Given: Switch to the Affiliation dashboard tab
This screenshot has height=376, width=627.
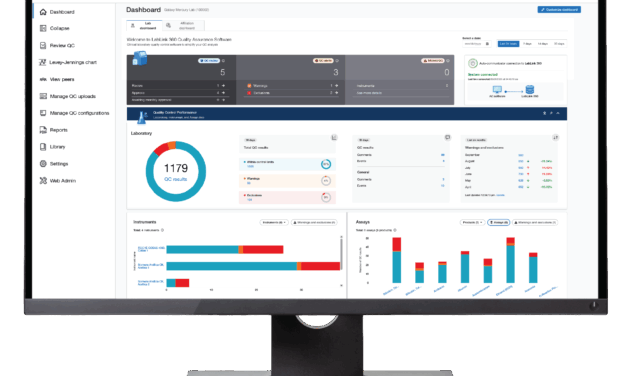Looking at the screenshot, I should click(184, 26).
